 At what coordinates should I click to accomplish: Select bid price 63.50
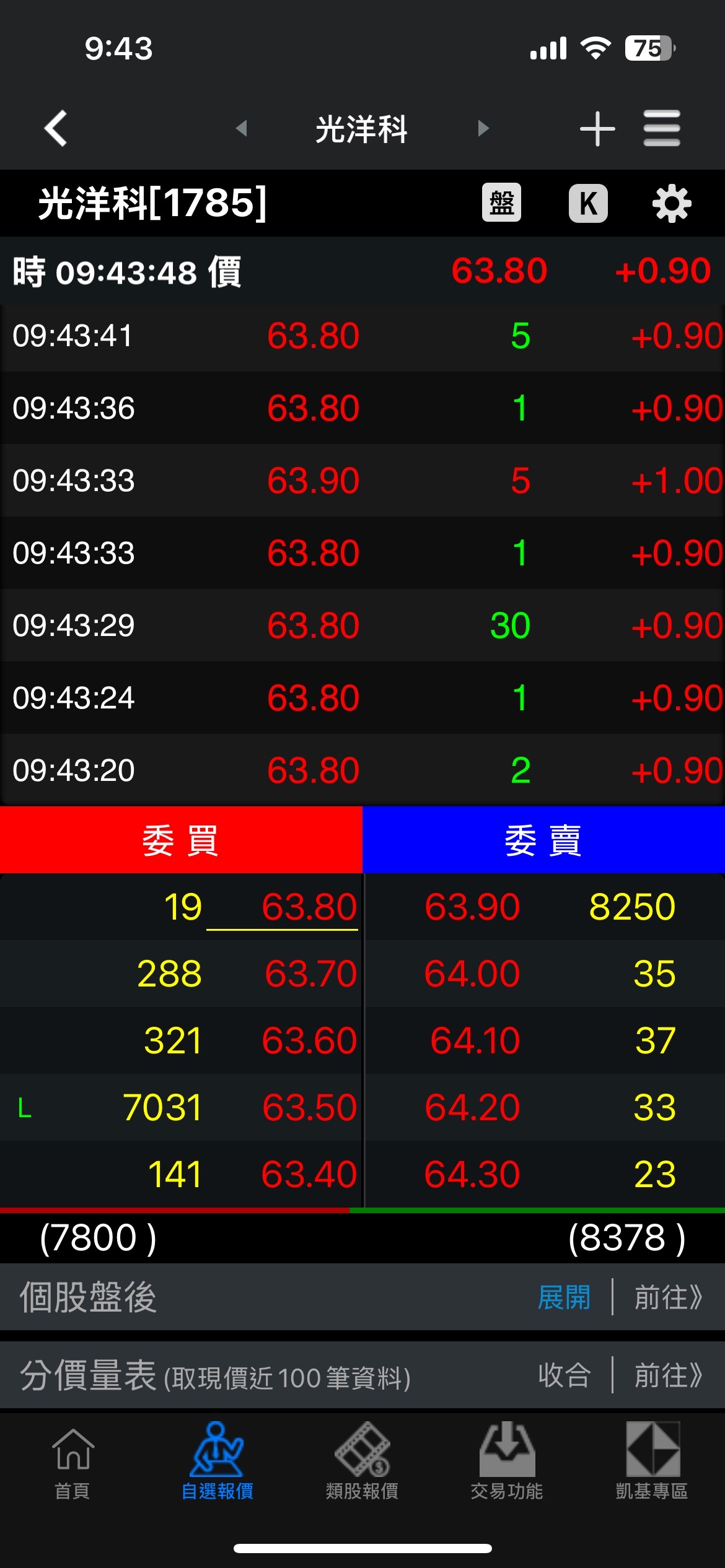click(x=309, y=1108)
